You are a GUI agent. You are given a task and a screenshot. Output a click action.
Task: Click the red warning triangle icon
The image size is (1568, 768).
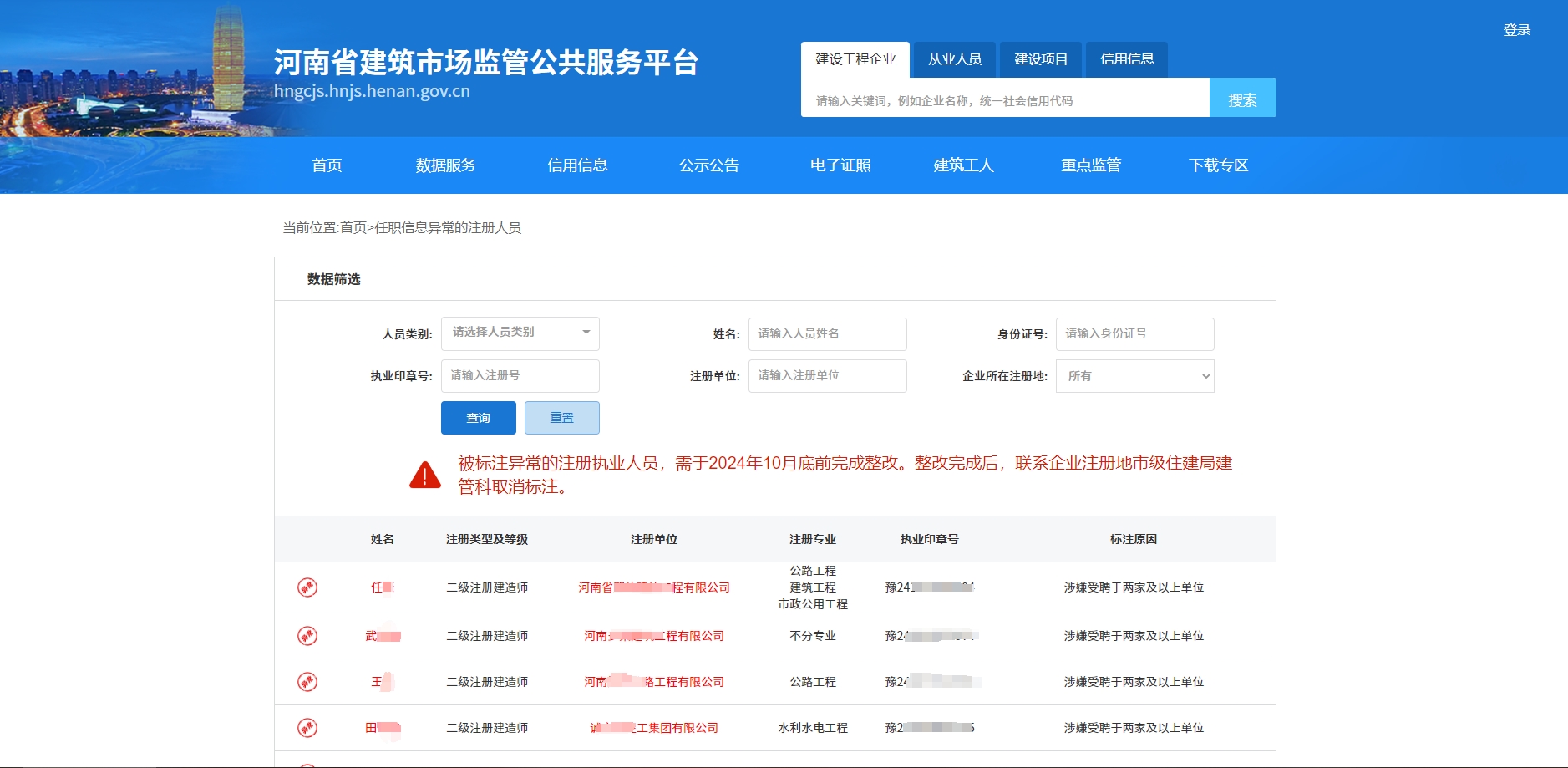[425, 475]
